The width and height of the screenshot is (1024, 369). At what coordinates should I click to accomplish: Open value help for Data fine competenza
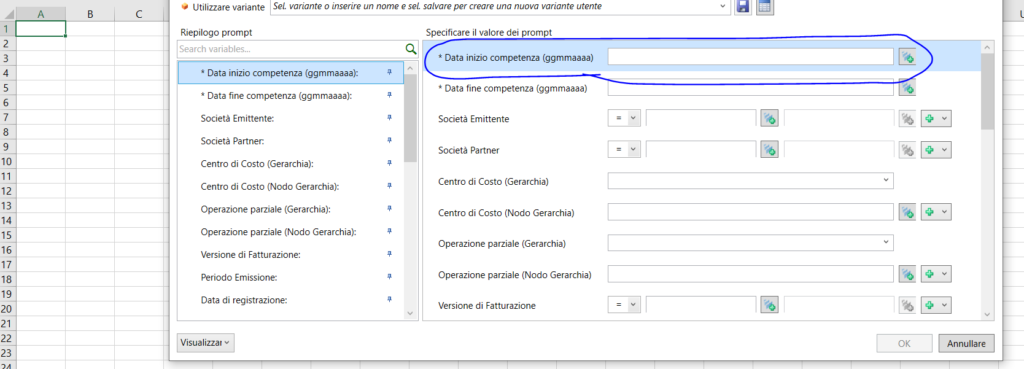click(906, 88)
